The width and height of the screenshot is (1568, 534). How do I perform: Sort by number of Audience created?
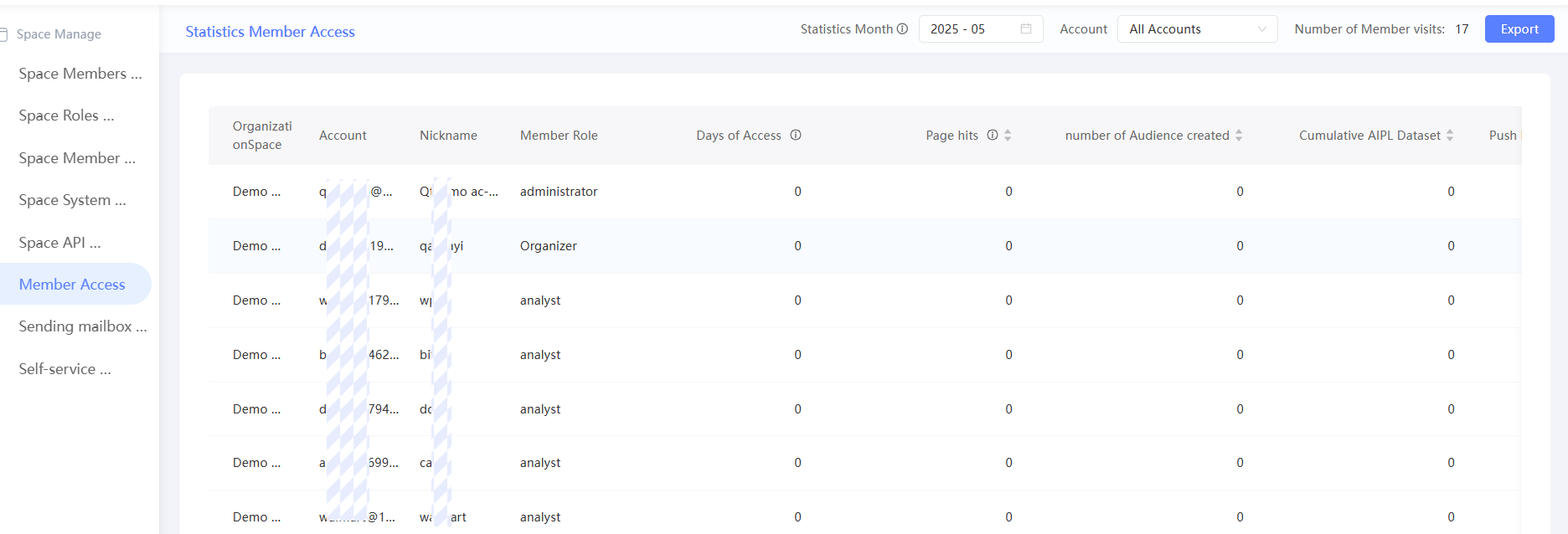coord(1239,136)
